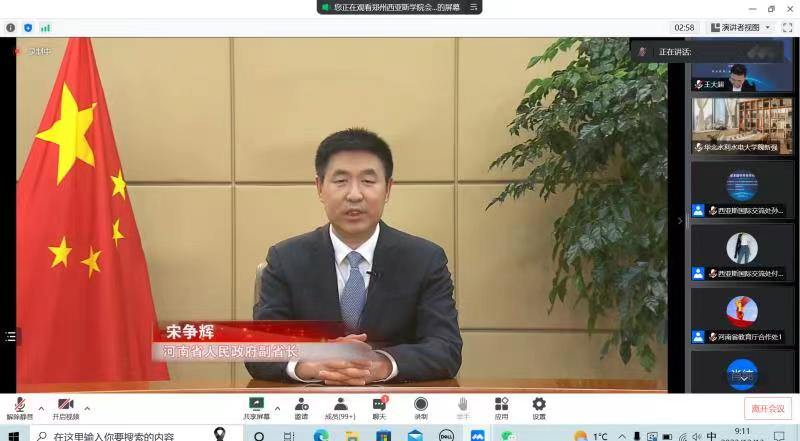Image resolution: width=800 pixels, height=441 pixels.
Task: Open the screen-share banner menu icon
Action: pos(475,7)
